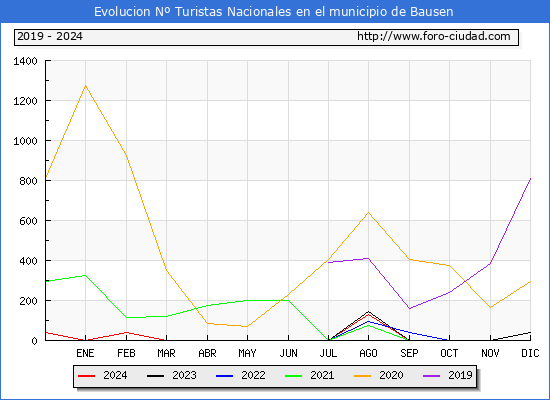Image resolution: width=550 pixels, height=400 pixels.
Task: Click the MAY month axis label
Action: coord(247,353)
